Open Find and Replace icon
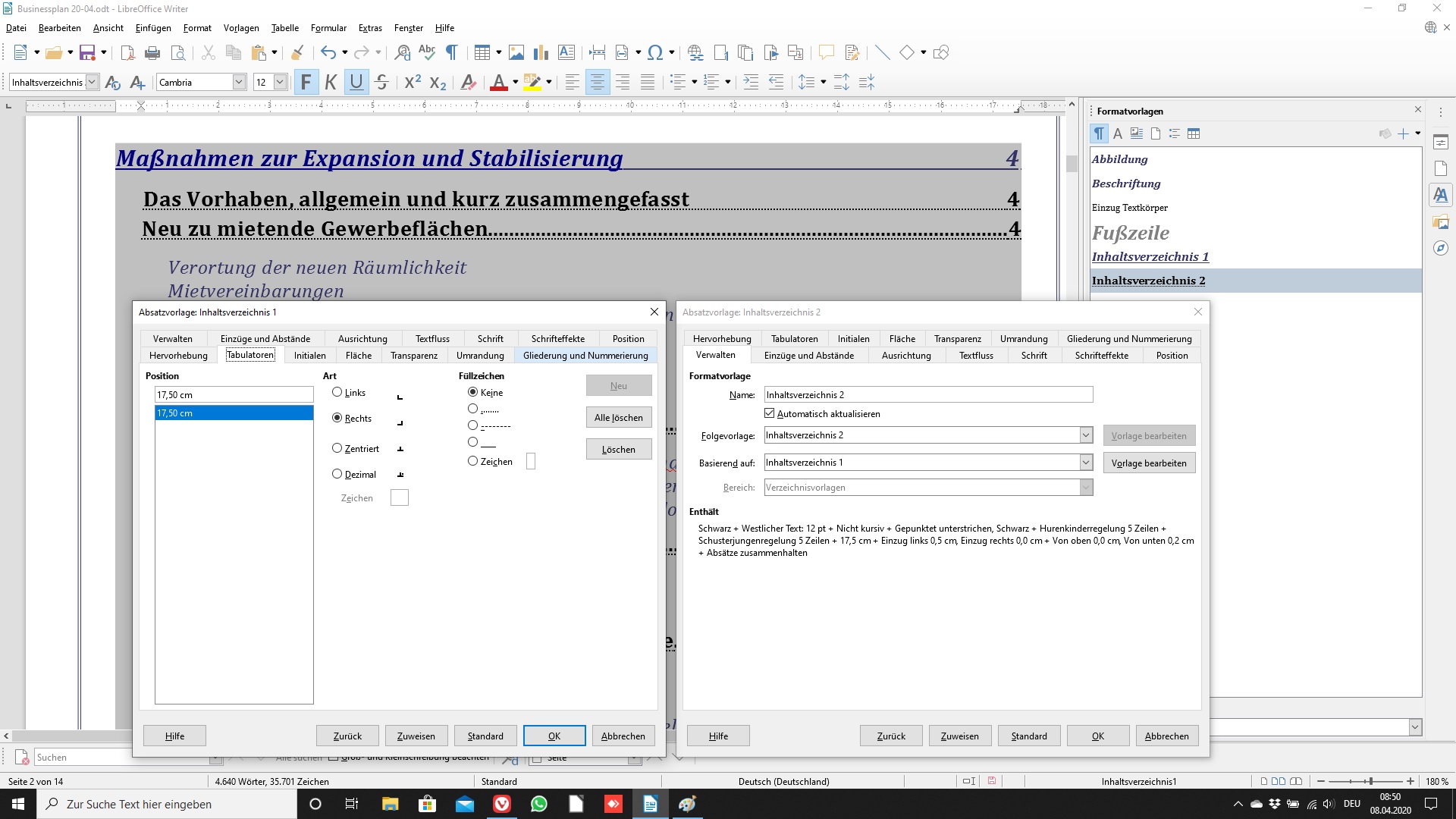The width and height of the screenshot is (1456, 819). [402, 52]
